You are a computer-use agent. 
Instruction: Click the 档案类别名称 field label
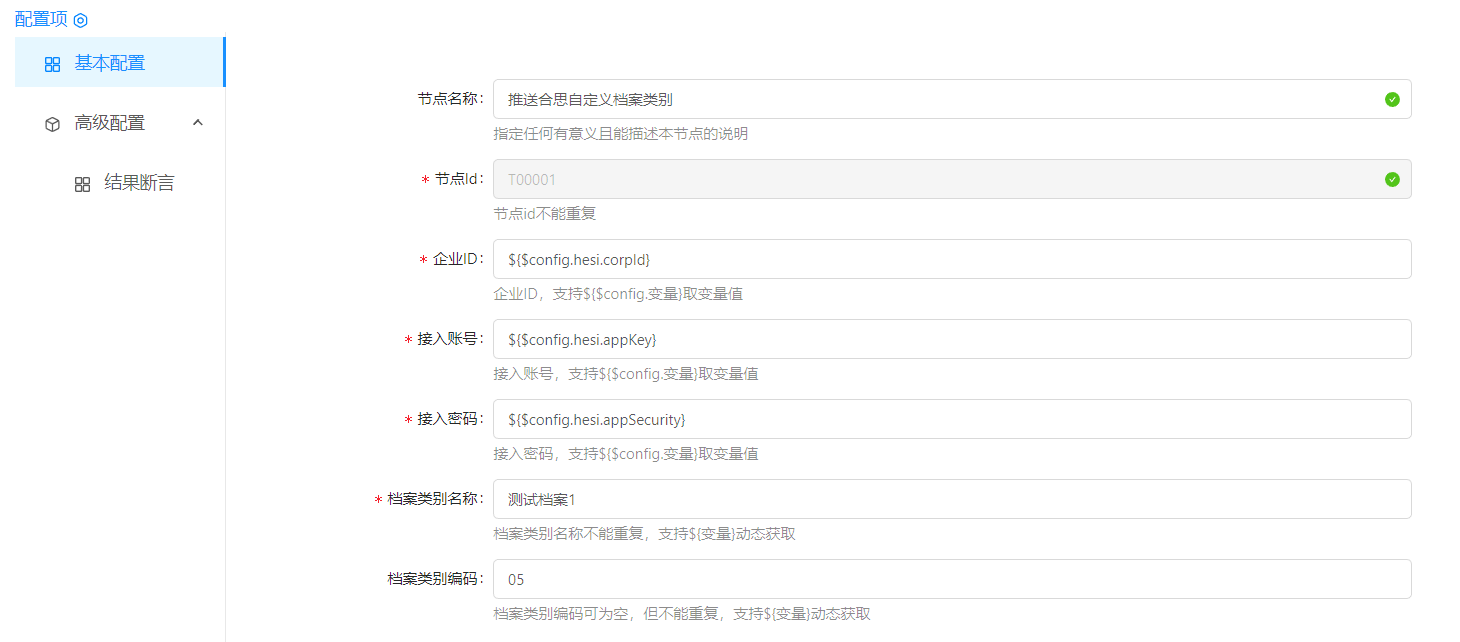tap(435, 499)
